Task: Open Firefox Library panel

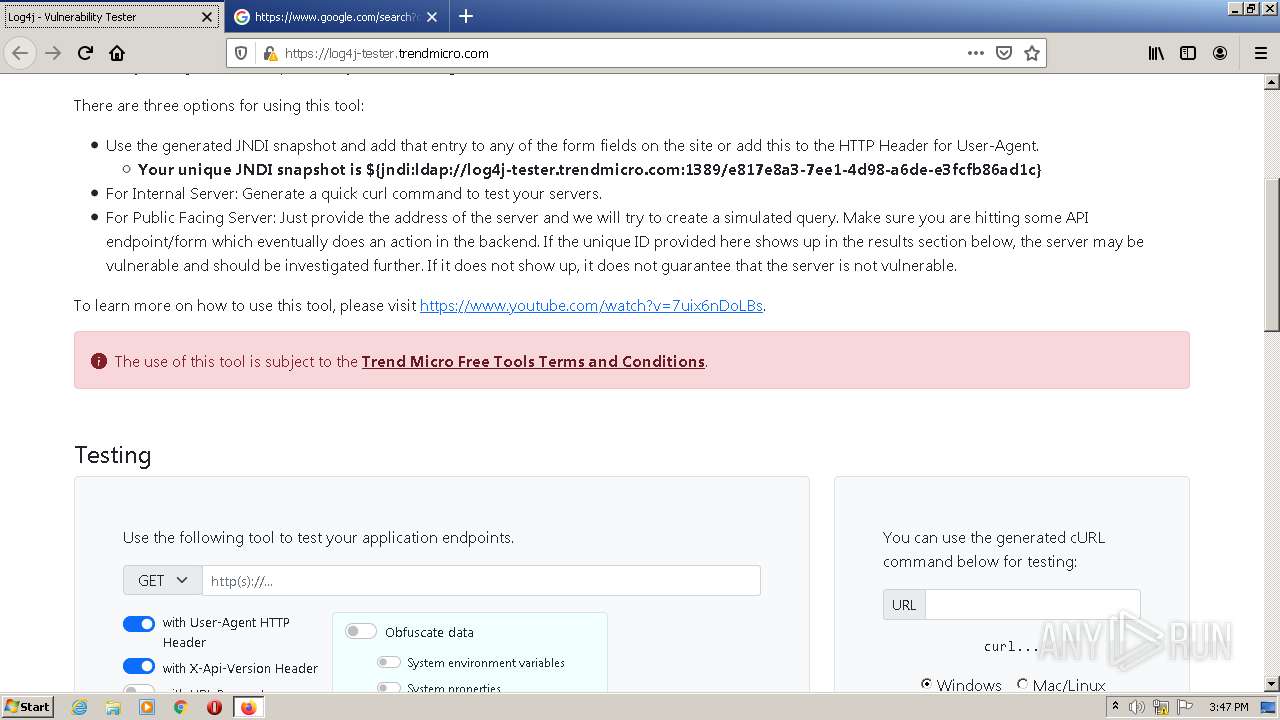Action: coord(1156,53)
